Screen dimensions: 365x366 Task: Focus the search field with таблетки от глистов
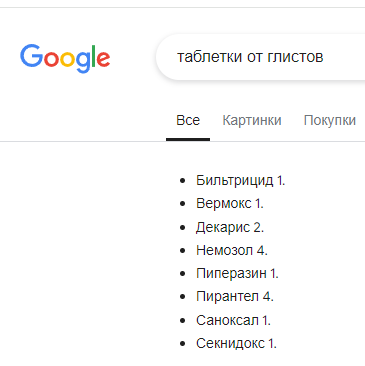(261, 57)
